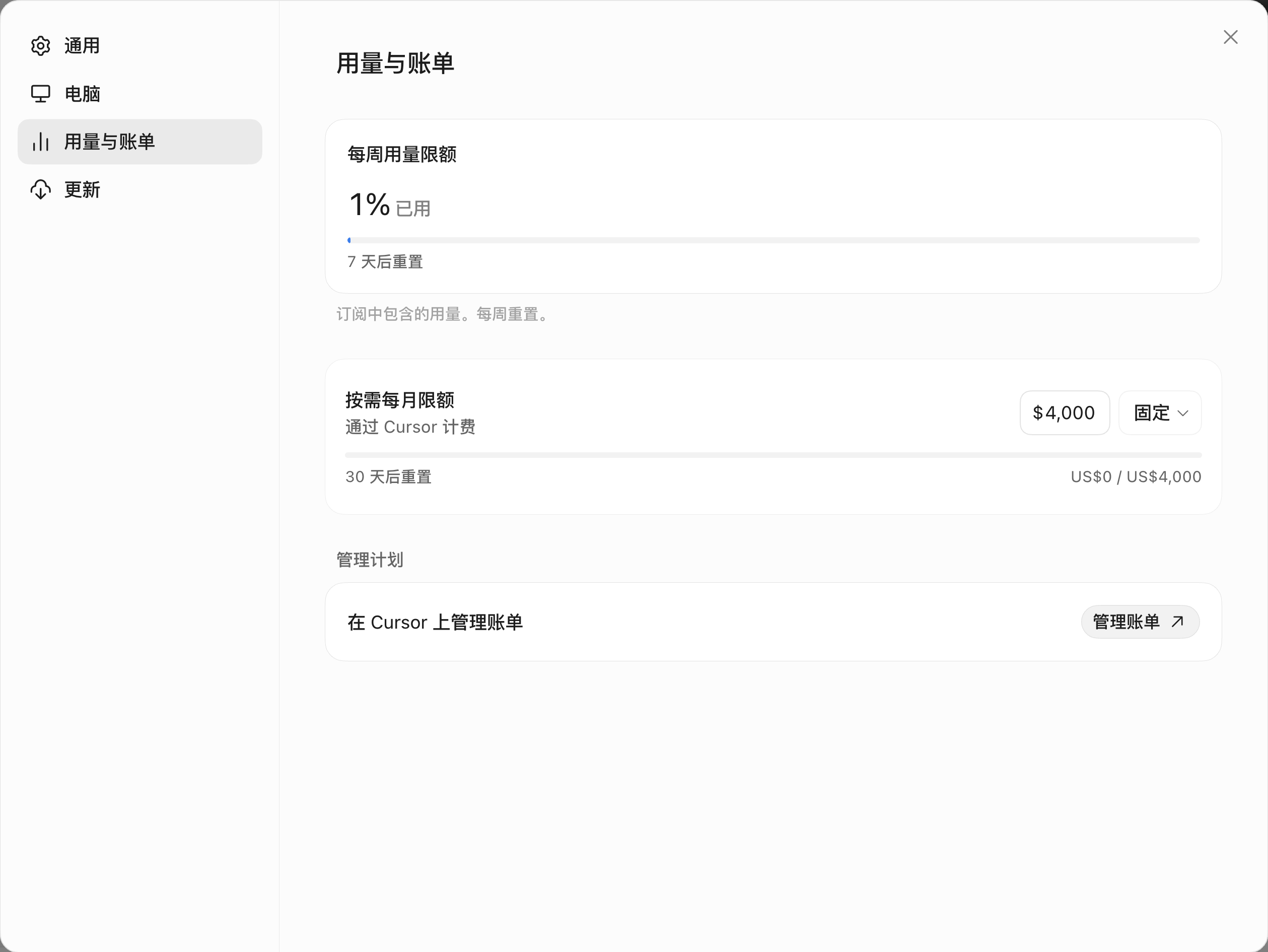1268x952 pixels.
Task: Click the 管理计划 section heading
Action: pyautogui.click(x=370, y=560)
